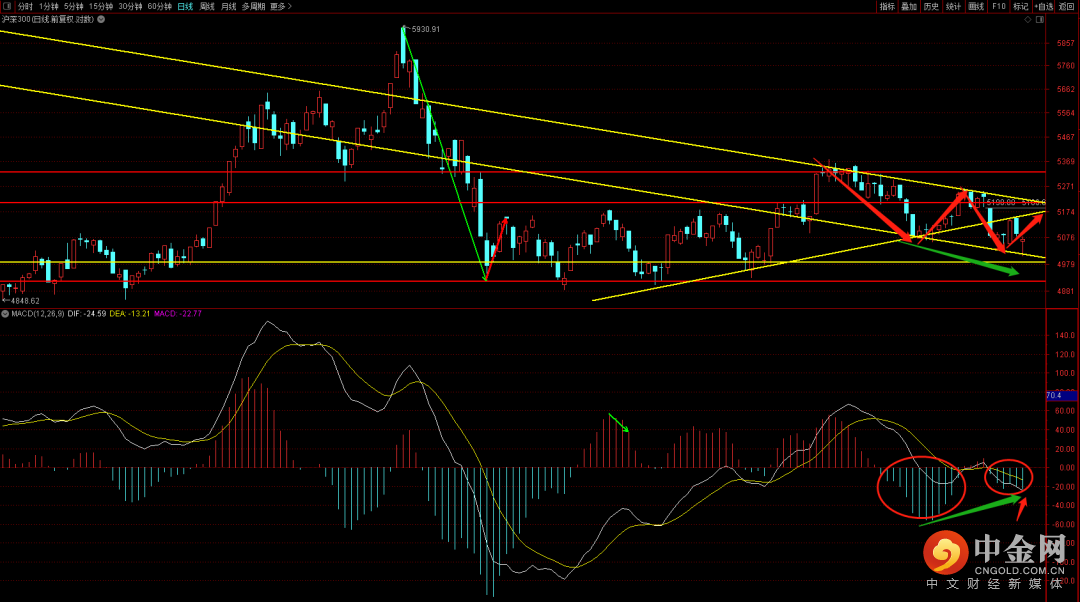
Task: Add to watchlist with +自选
Action: coord(1044,6)
